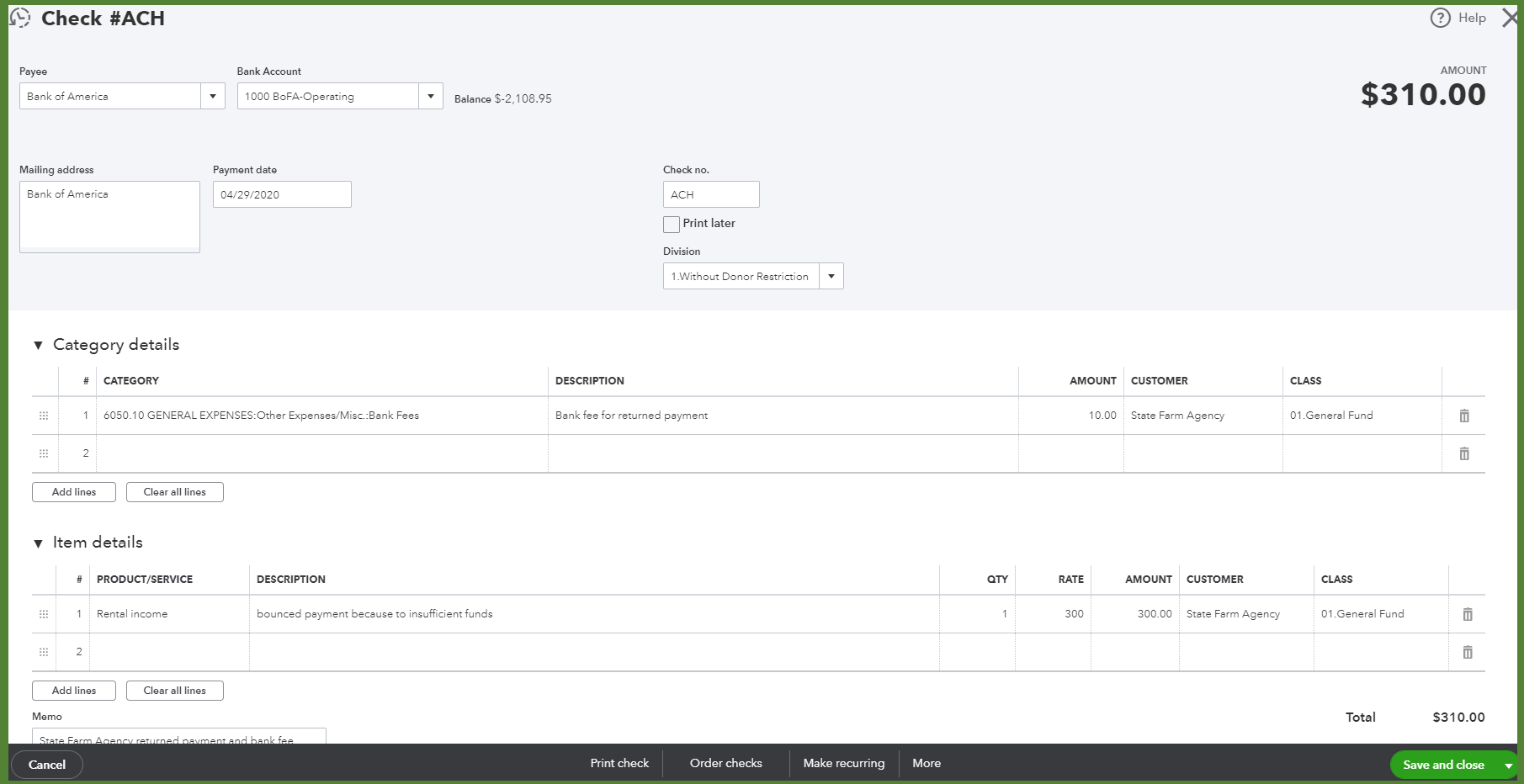Open the recent transactions clock icon
The width and height of the screenshot is (1524, 784).
[19, 18]
